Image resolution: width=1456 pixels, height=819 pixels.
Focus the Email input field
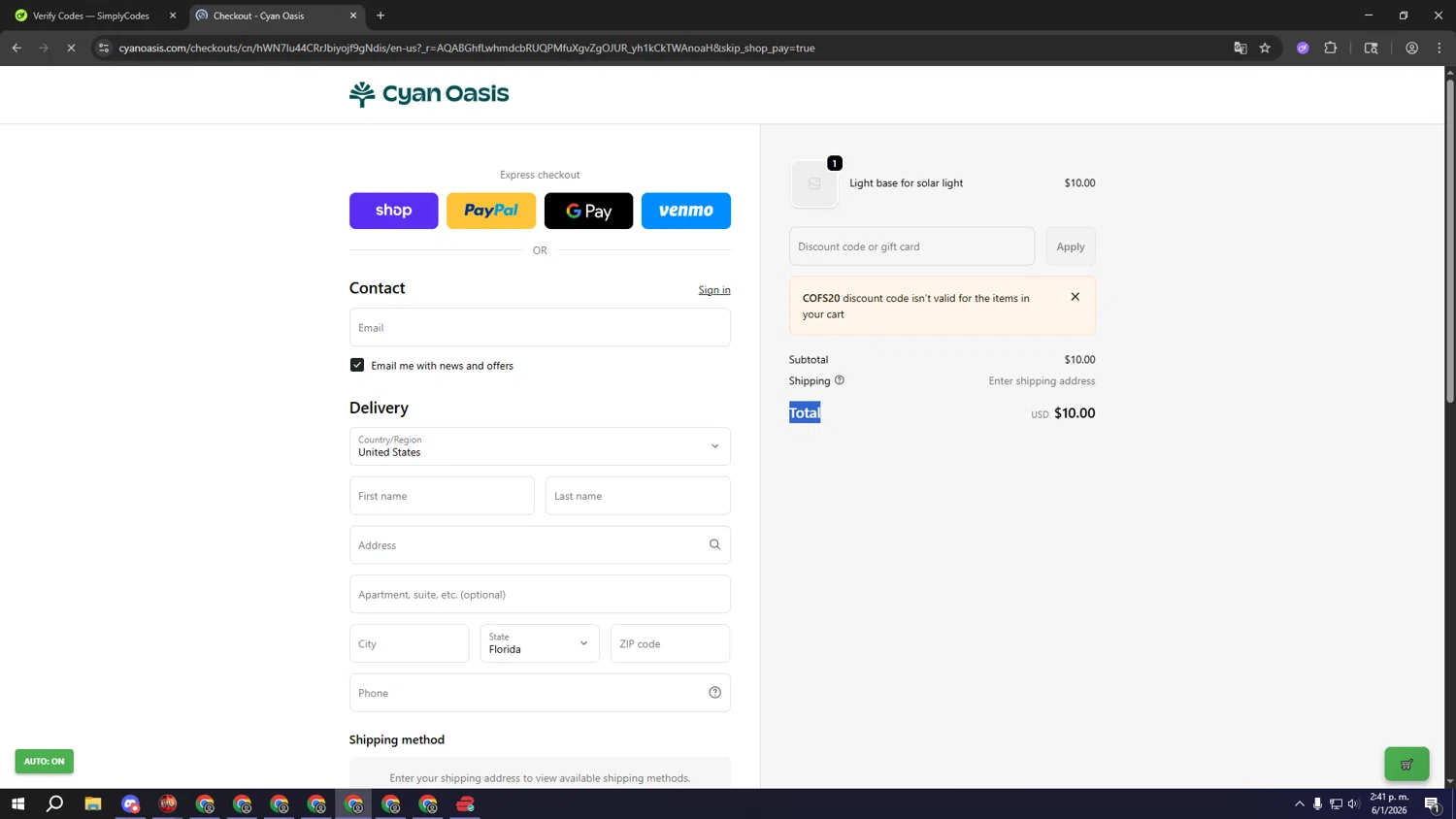coord(540,327)
